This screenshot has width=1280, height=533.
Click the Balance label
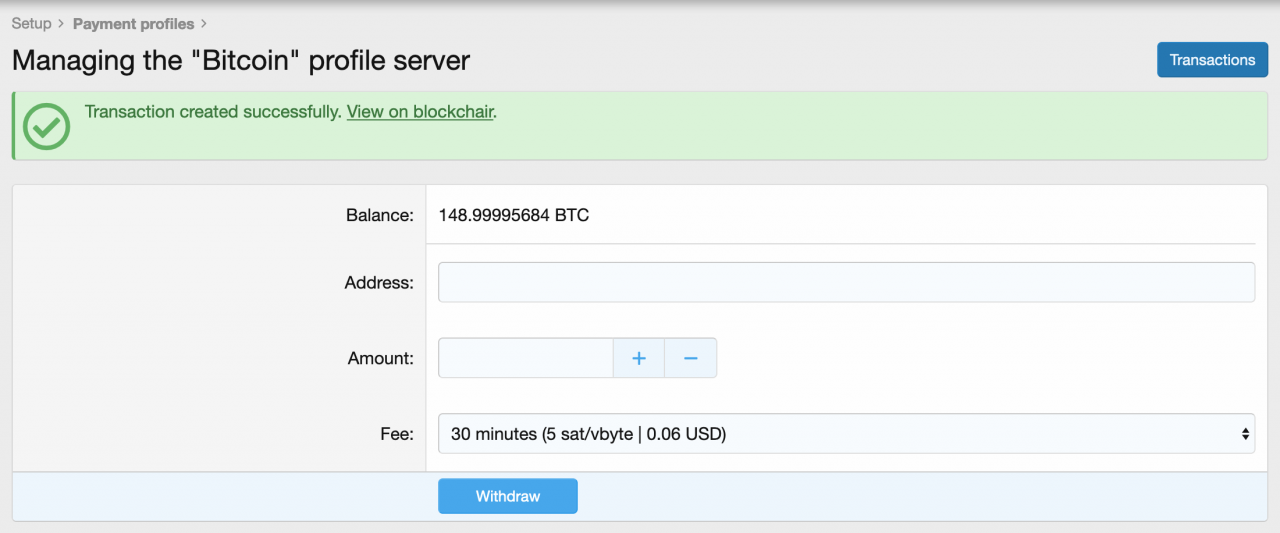point(379,215)
